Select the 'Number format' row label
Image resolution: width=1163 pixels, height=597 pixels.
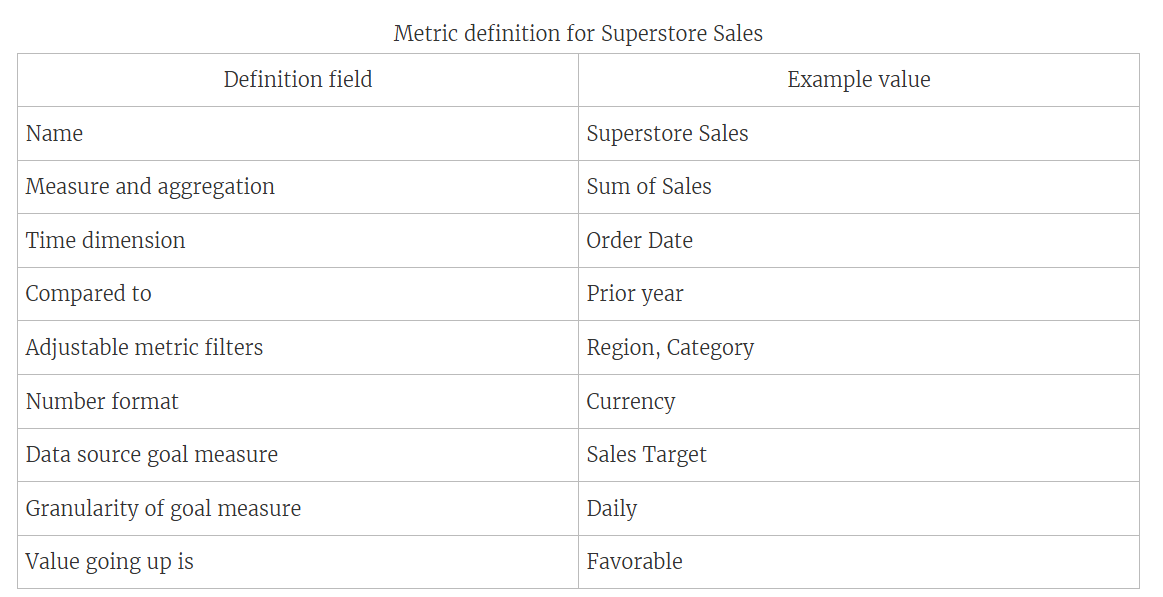tap(102, 402)
